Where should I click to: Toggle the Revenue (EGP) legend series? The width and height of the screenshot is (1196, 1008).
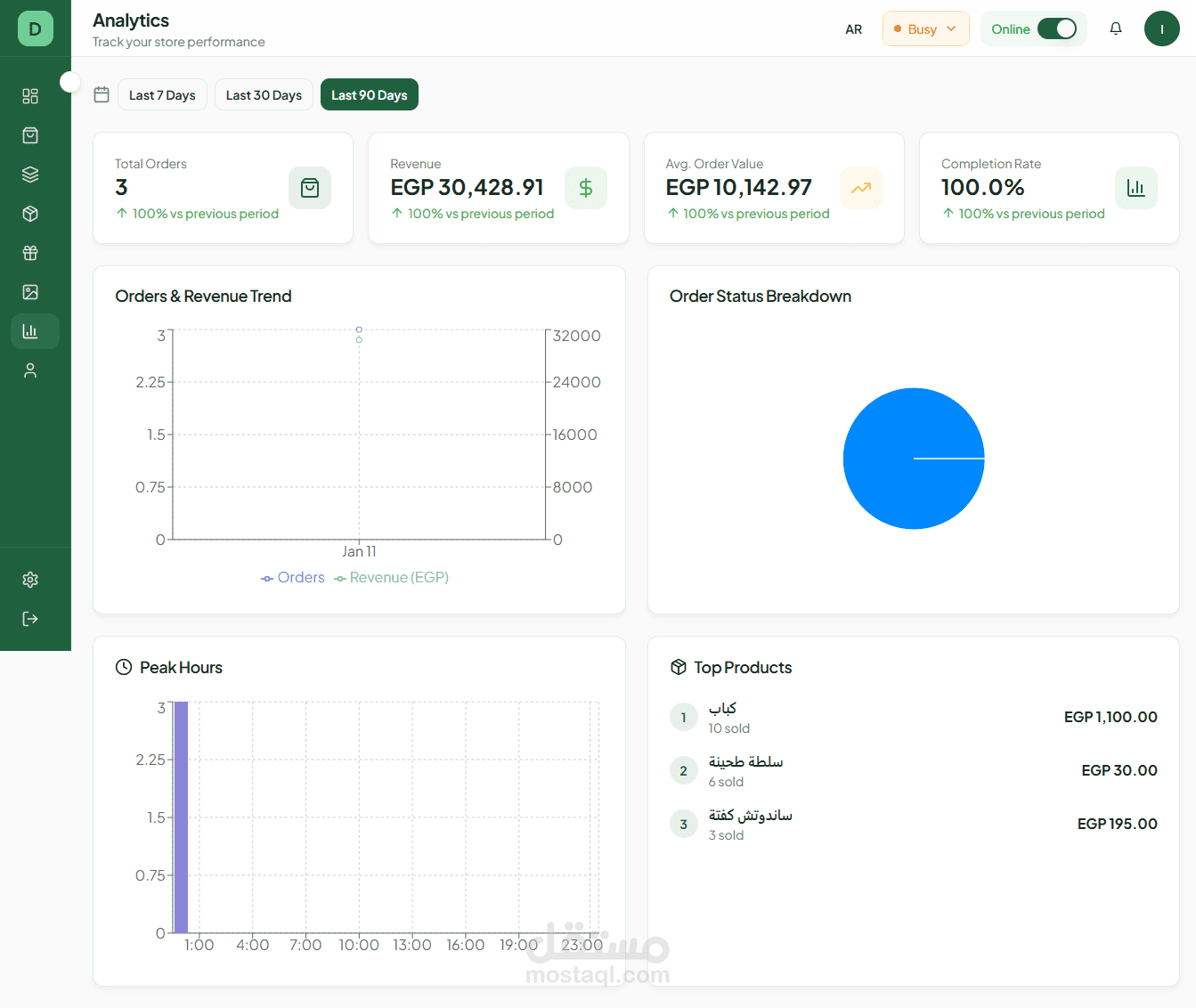[391, 577]
